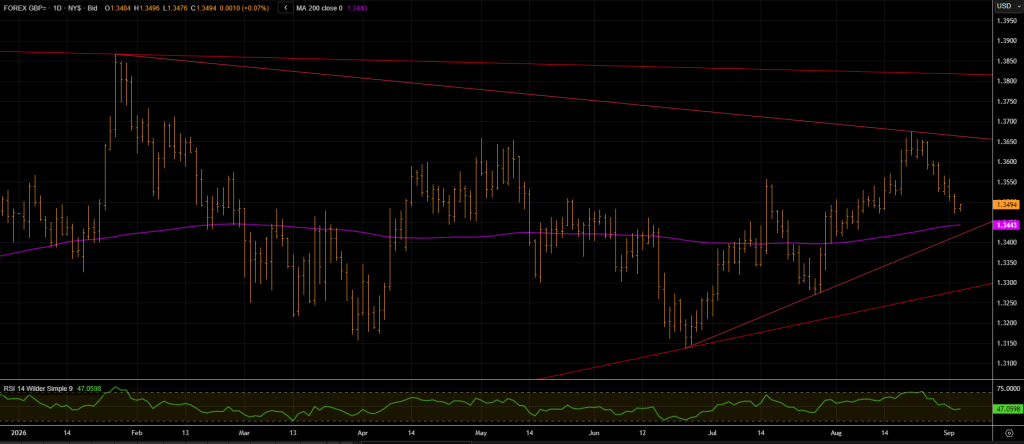The width and height of the screenshot is (1024, 444).
Task: Open the FOREX GBP= symbol selector
Action: tap(25, 7)
